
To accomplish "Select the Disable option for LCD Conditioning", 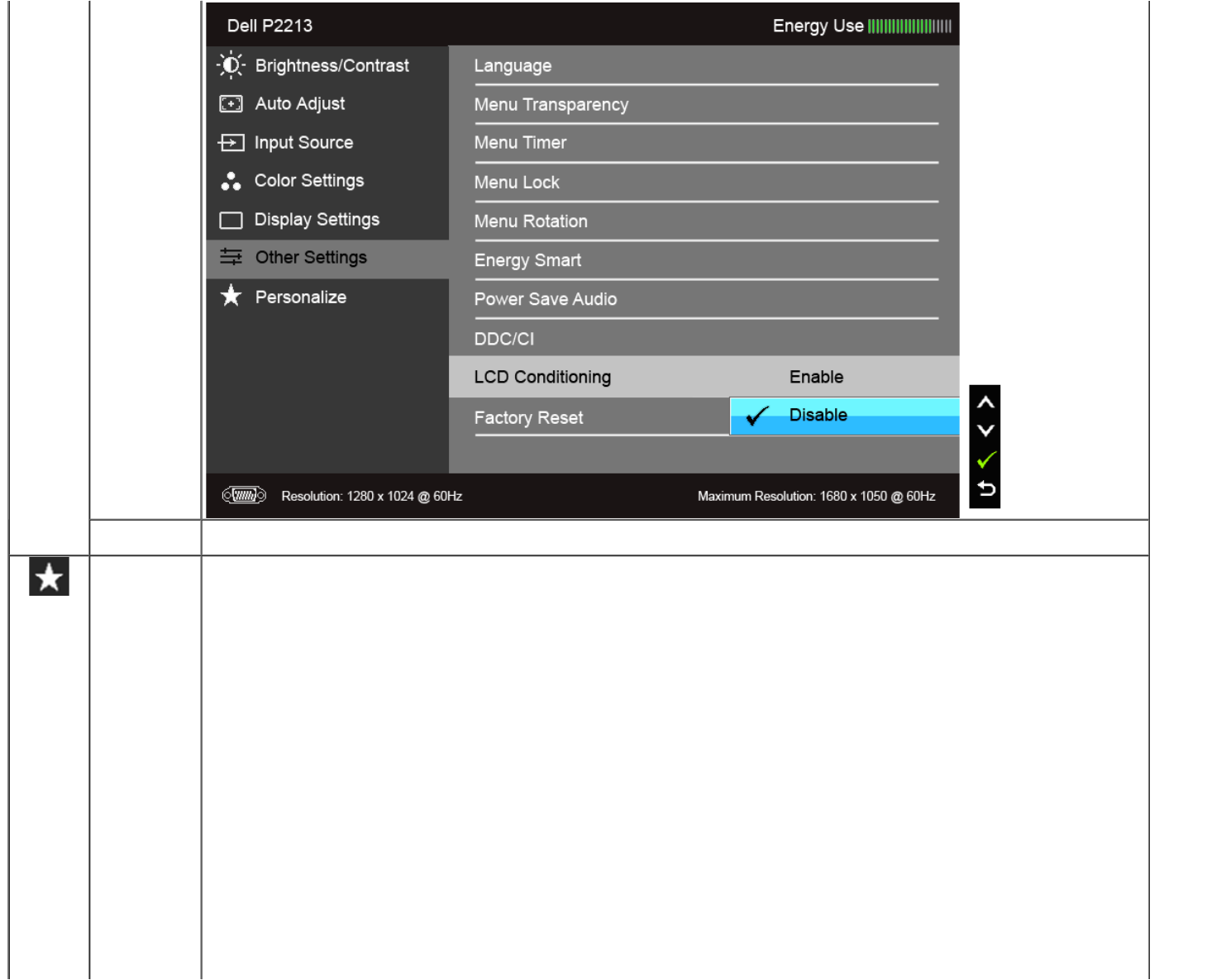I will click(x=844, y=416).
